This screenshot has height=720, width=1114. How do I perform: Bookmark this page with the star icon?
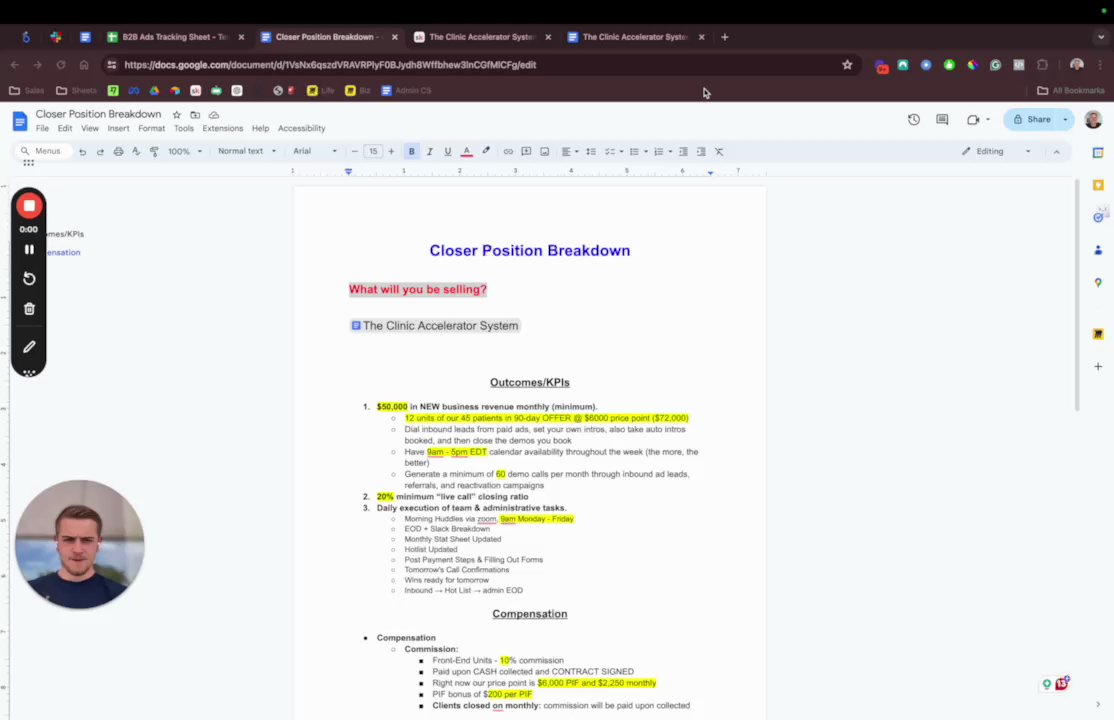847,65
